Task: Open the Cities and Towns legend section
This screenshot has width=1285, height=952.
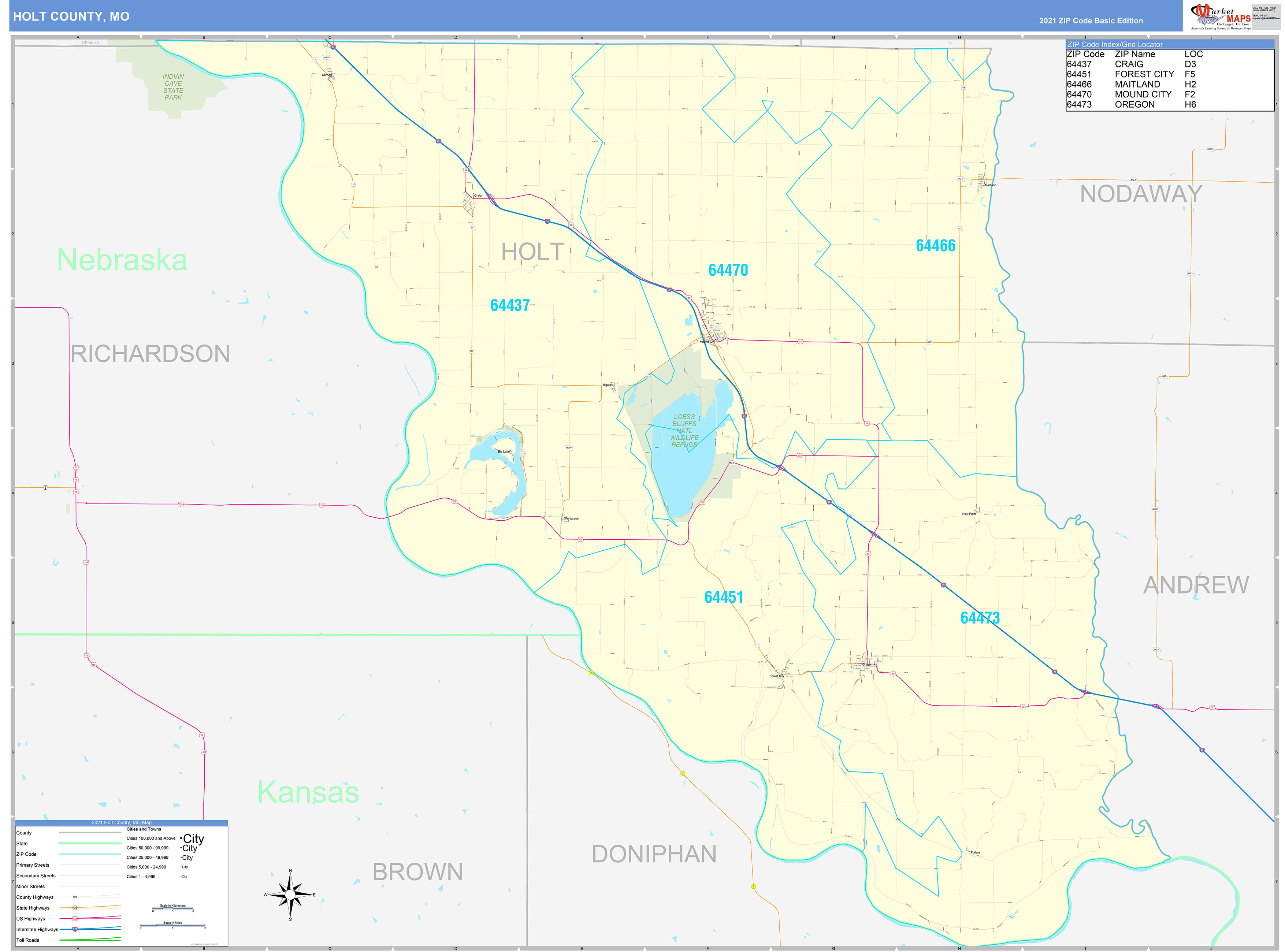Action: pyautogui.click(x=144, y=829)
